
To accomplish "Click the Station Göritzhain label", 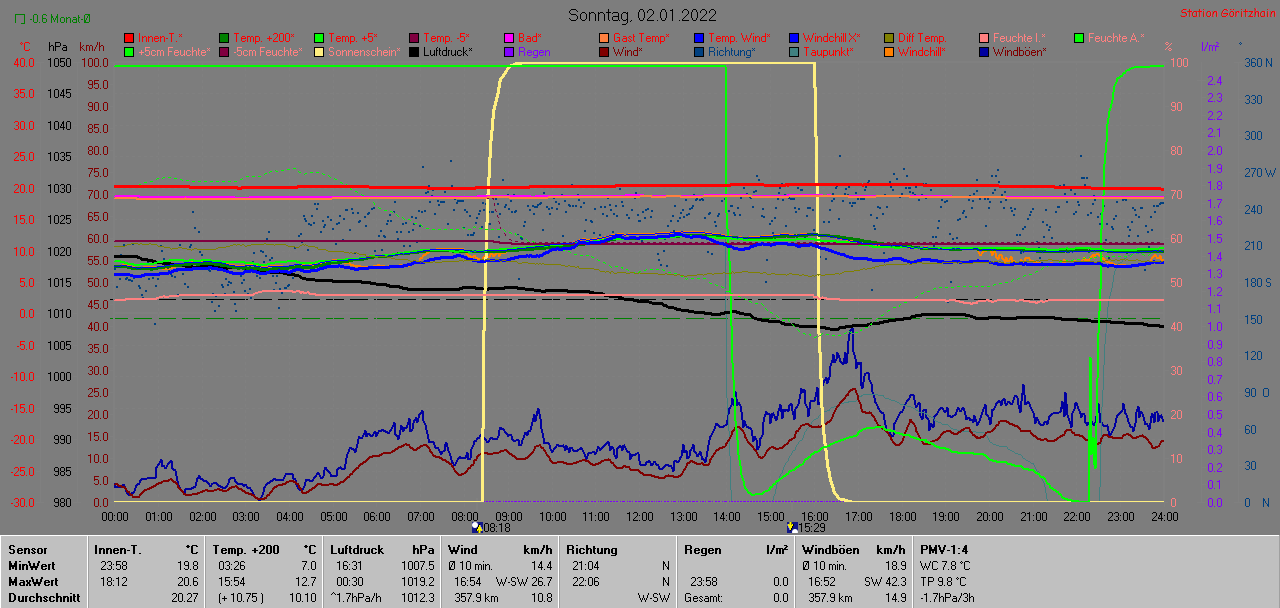I will [x=1226, y=13].
